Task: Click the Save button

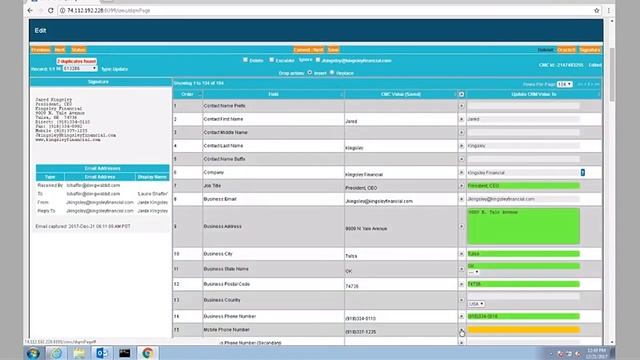Action: 333,50
